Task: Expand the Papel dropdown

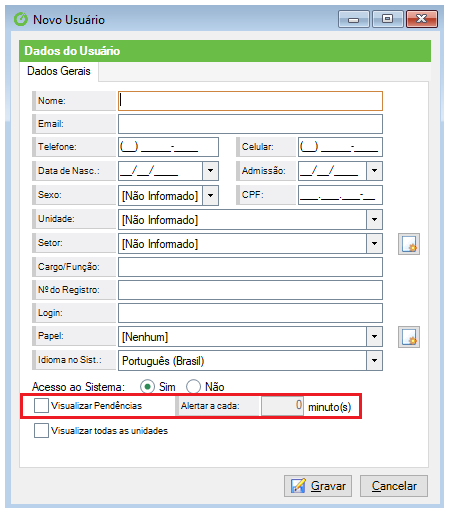Action: [x=374, y=336]
